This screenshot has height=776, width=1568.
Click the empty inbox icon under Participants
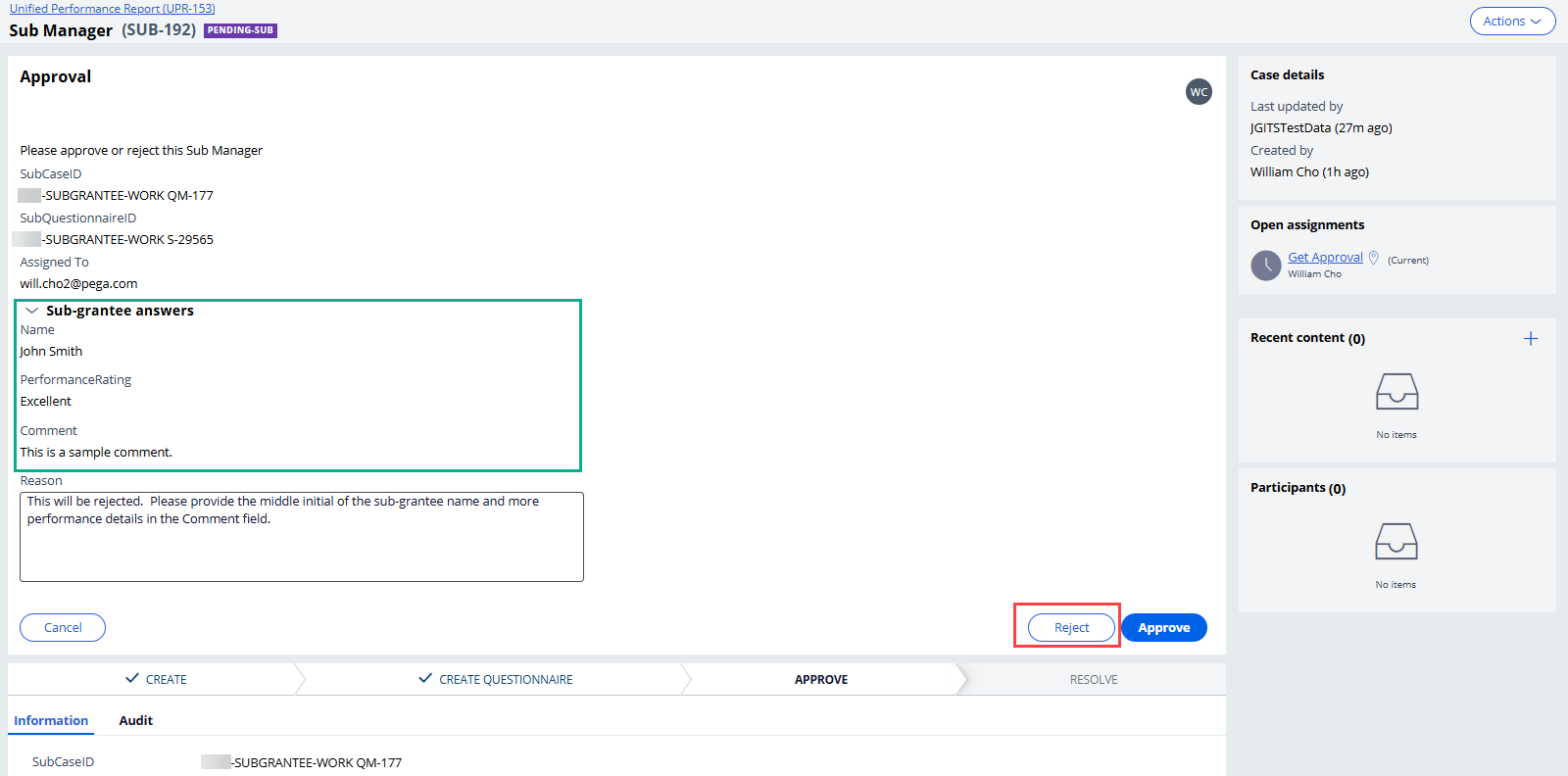[x=1396, y=541]
